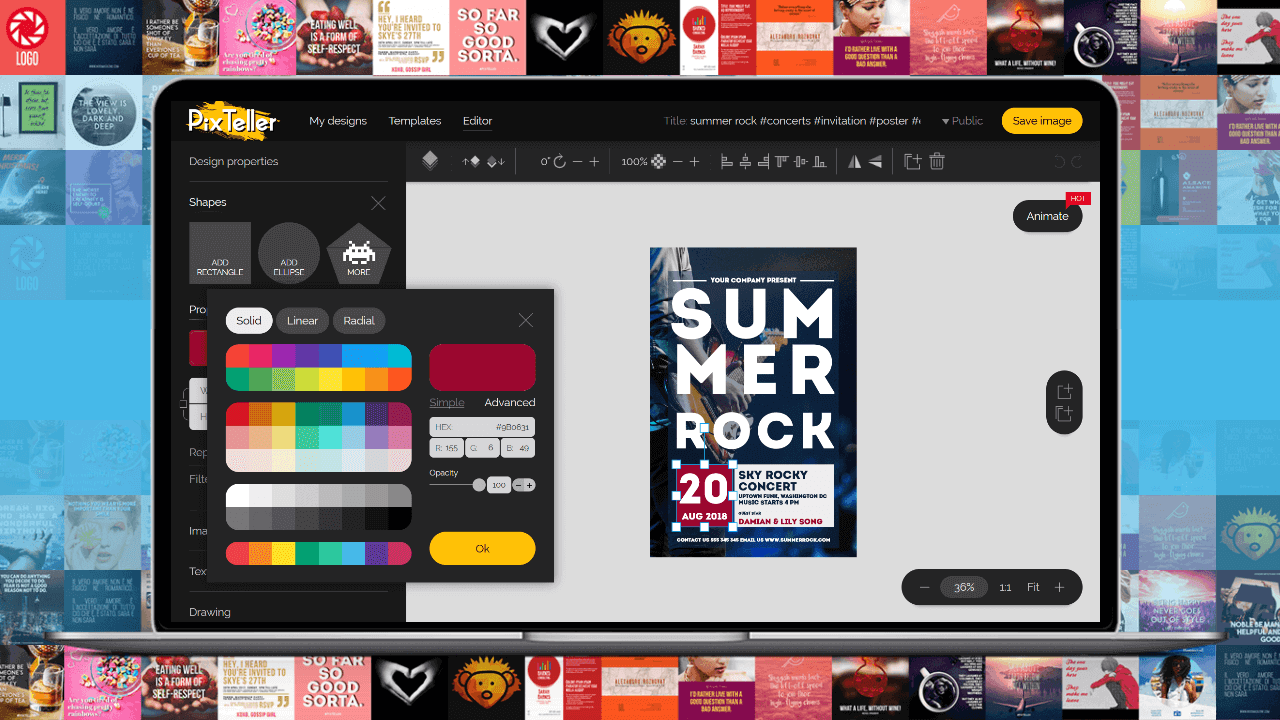Decrease layer opacity with toolbar minus

coord(677,161)
